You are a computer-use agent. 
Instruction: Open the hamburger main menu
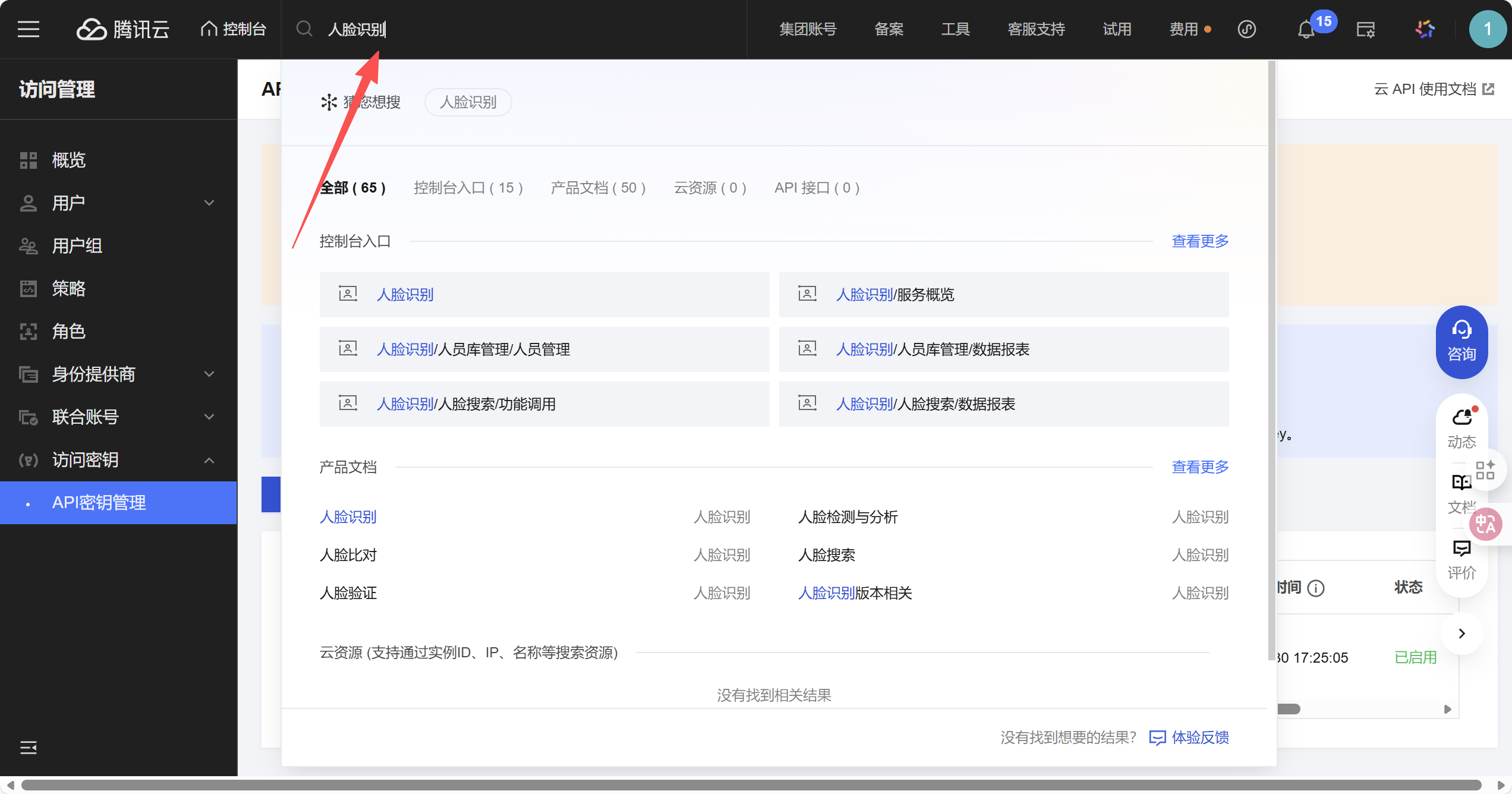[29, 29]
